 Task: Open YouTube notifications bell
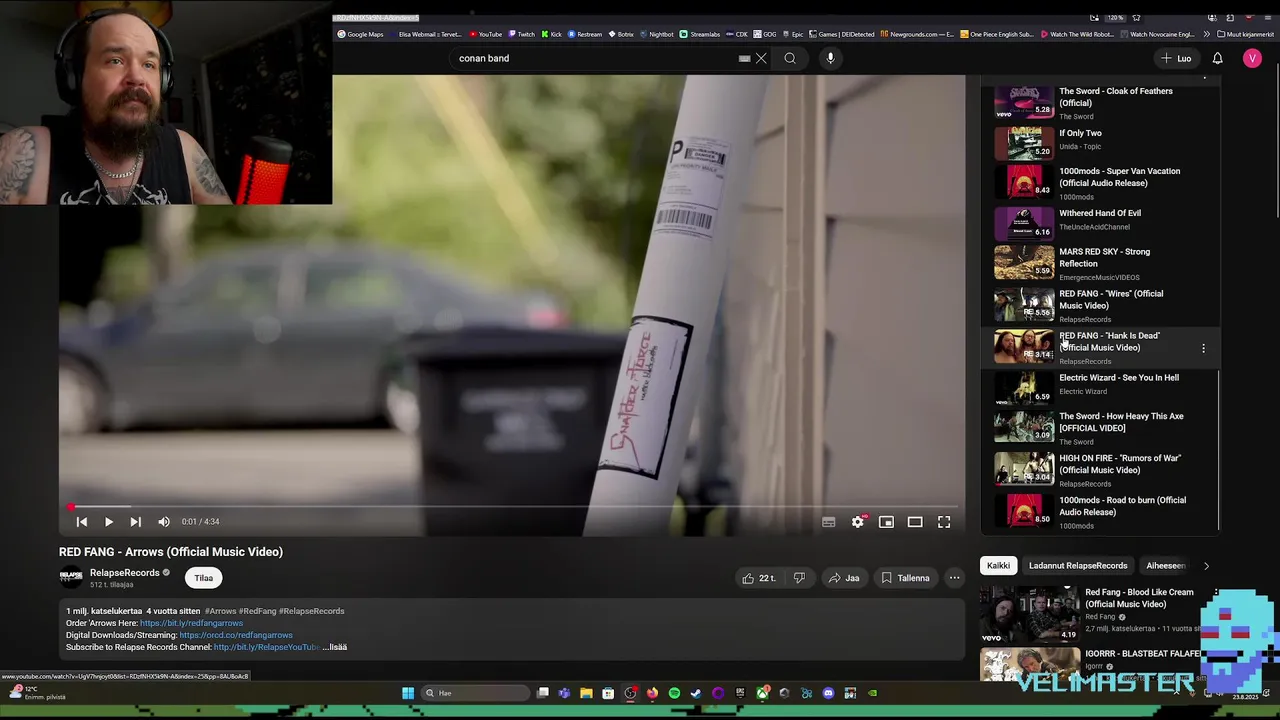[1217, 58]
